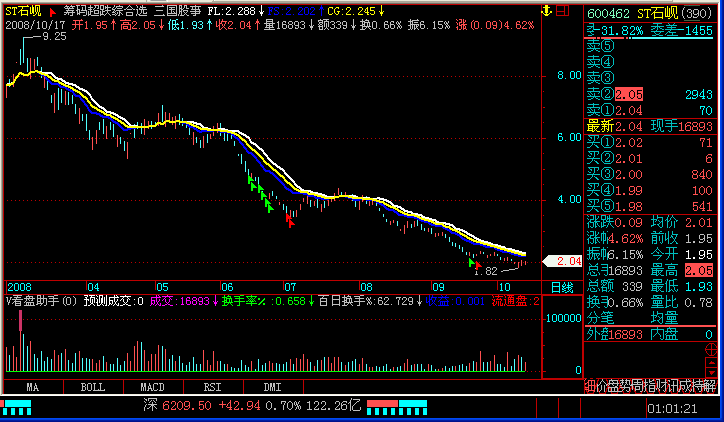Click the 买⑤ 1.98 bid price row

[x=650, y=206]
